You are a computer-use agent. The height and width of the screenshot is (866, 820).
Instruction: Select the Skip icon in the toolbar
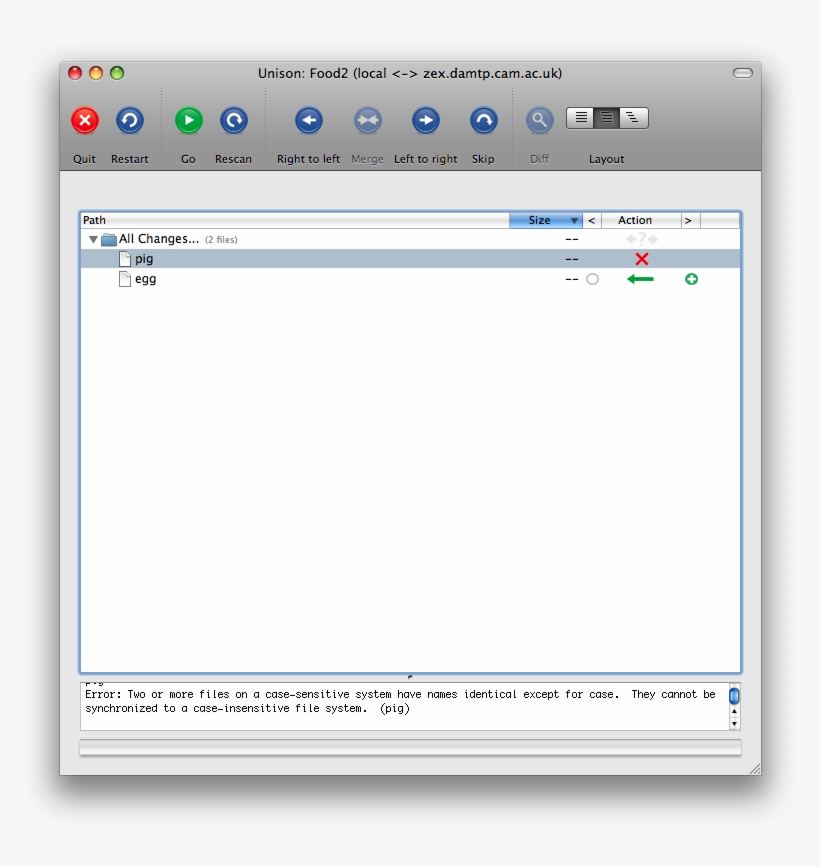(x=483, y=120)
